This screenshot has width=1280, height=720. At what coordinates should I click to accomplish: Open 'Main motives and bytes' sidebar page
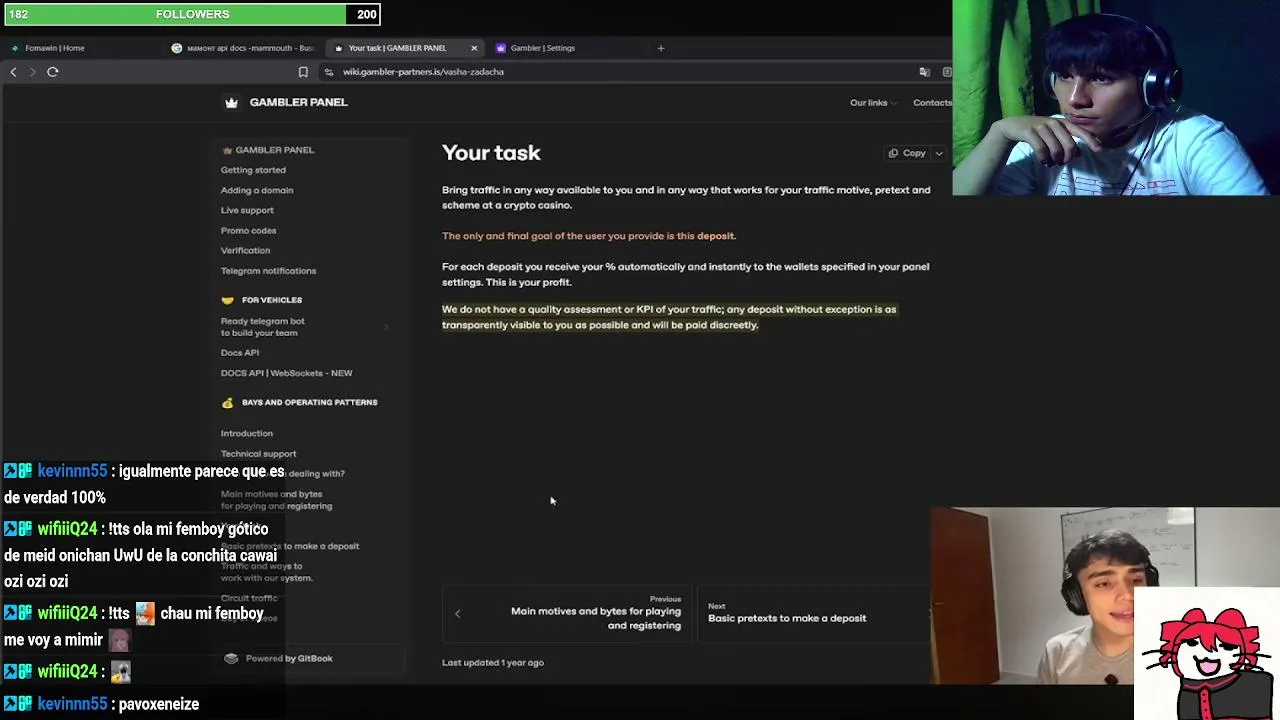click(276, 500)
